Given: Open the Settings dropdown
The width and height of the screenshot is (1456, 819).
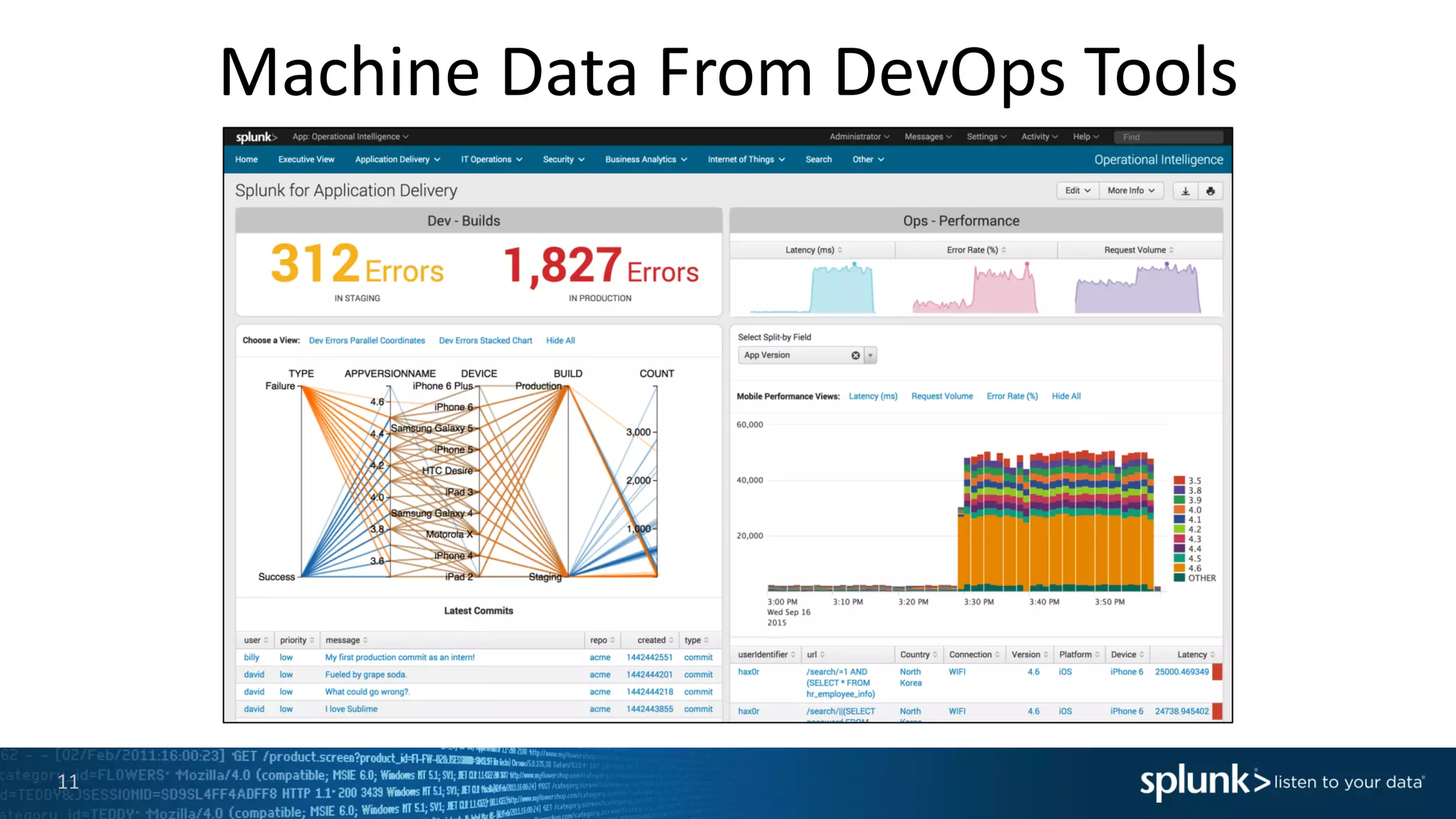Looking at the screenshot, I should (x=986, y=136).
